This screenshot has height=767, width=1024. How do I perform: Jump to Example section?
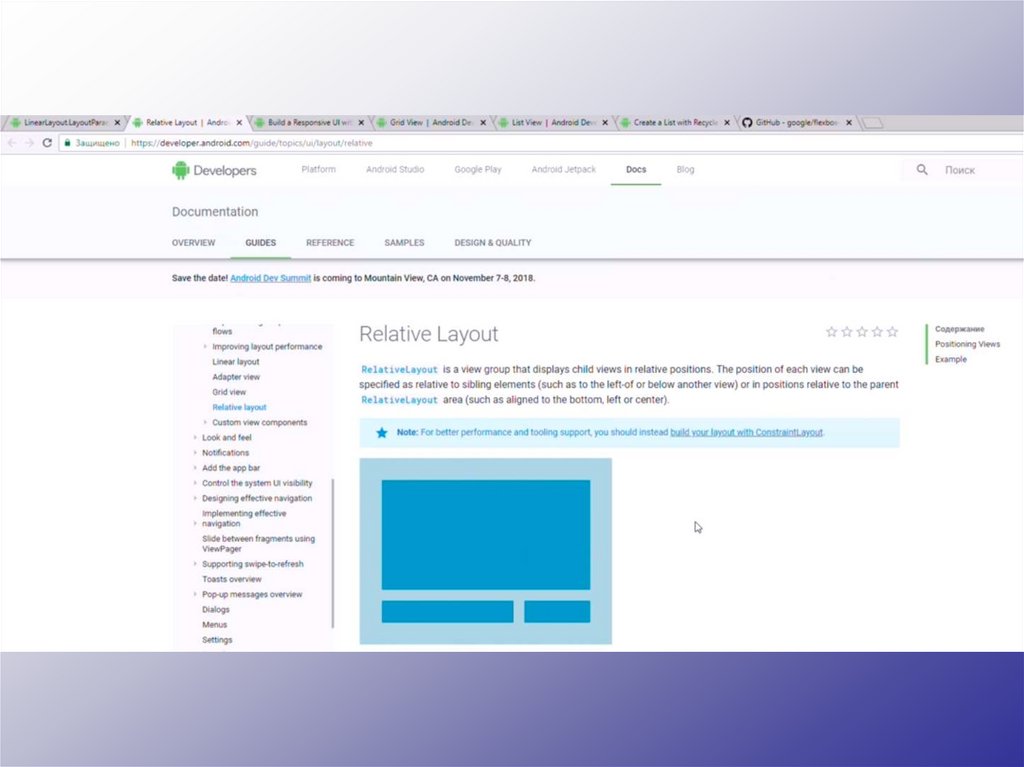(951, 359)
